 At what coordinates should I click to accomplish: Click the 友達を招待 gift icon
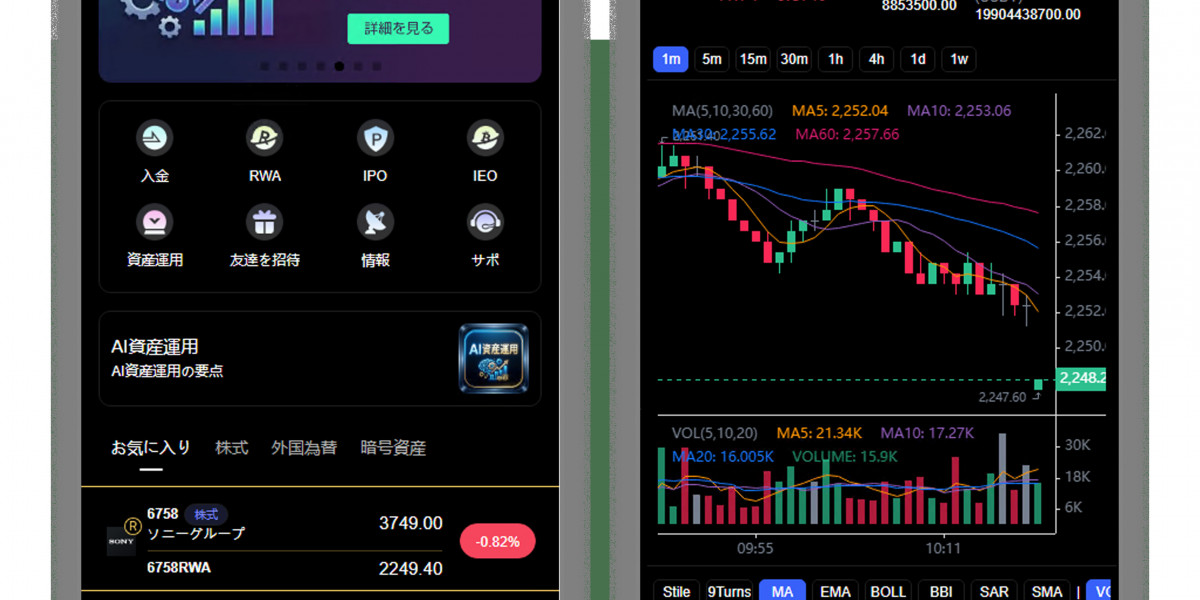point(265,222)
